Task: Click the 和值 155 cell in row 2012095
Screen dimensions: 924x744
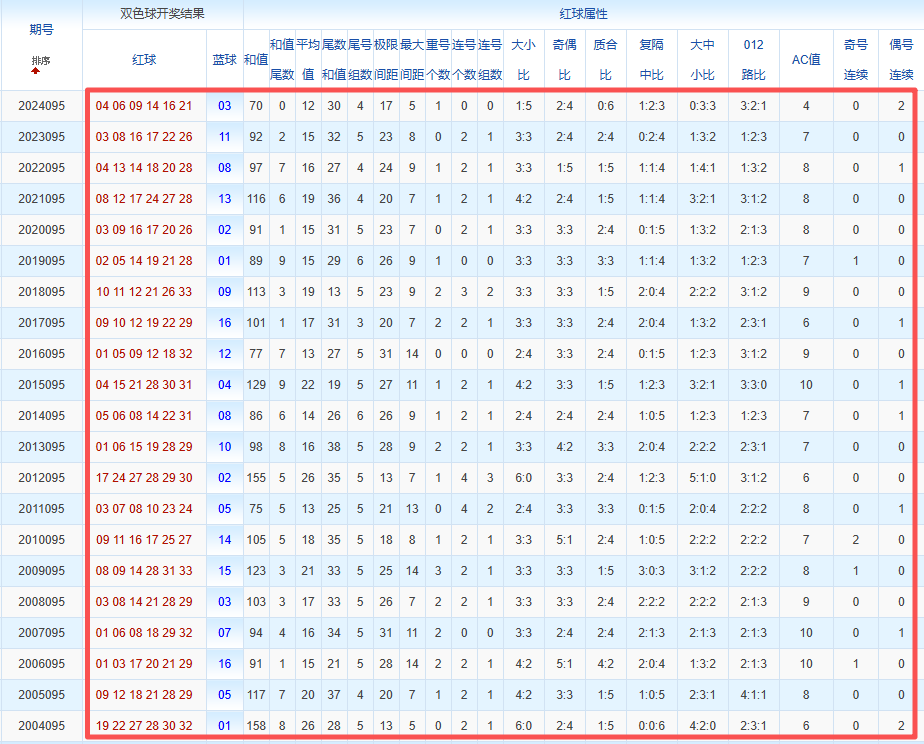Action: tap(256, 478)
